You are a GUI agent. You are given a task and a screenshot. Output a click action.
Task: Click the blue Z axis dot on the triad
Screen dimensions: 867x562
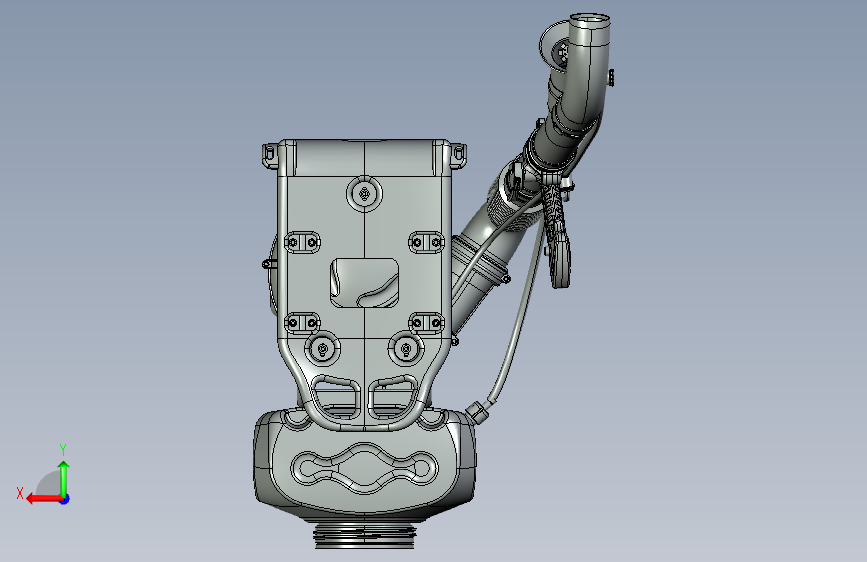coord(65,499)
